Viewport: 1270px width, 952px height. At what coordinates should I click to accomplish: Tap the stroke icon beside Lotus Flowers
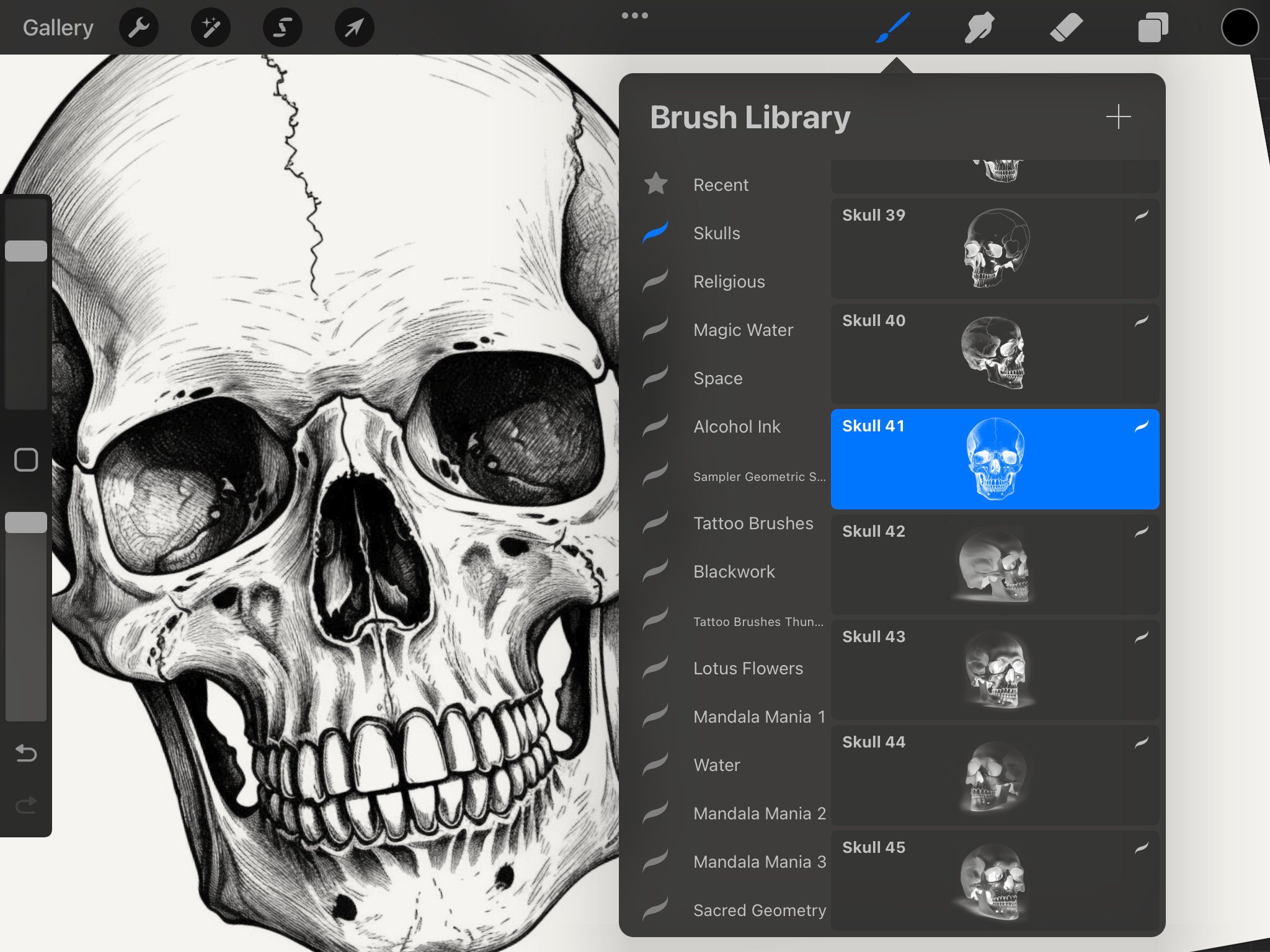tap(655, 667)
